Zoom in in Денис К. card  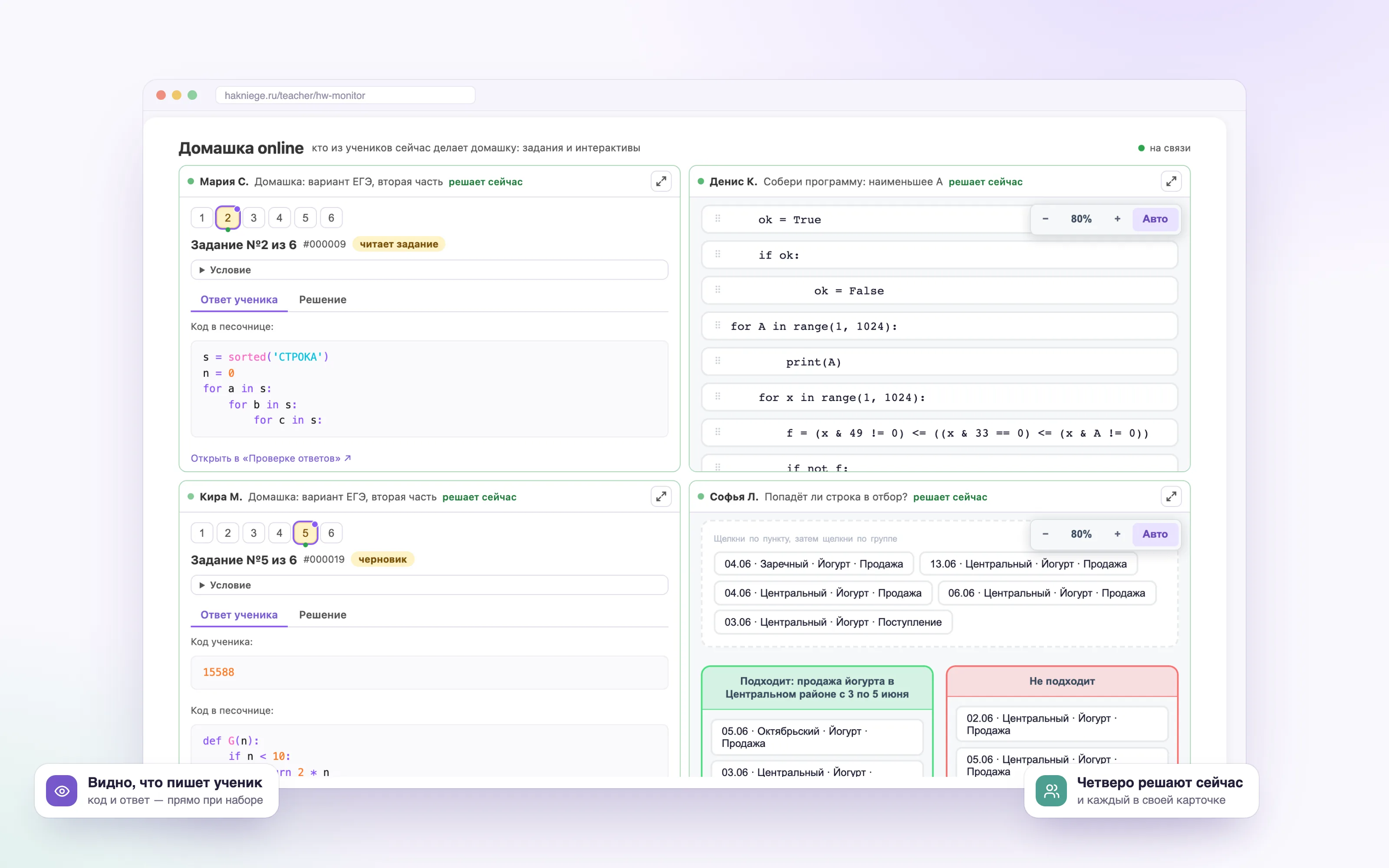pos(1117,219)
